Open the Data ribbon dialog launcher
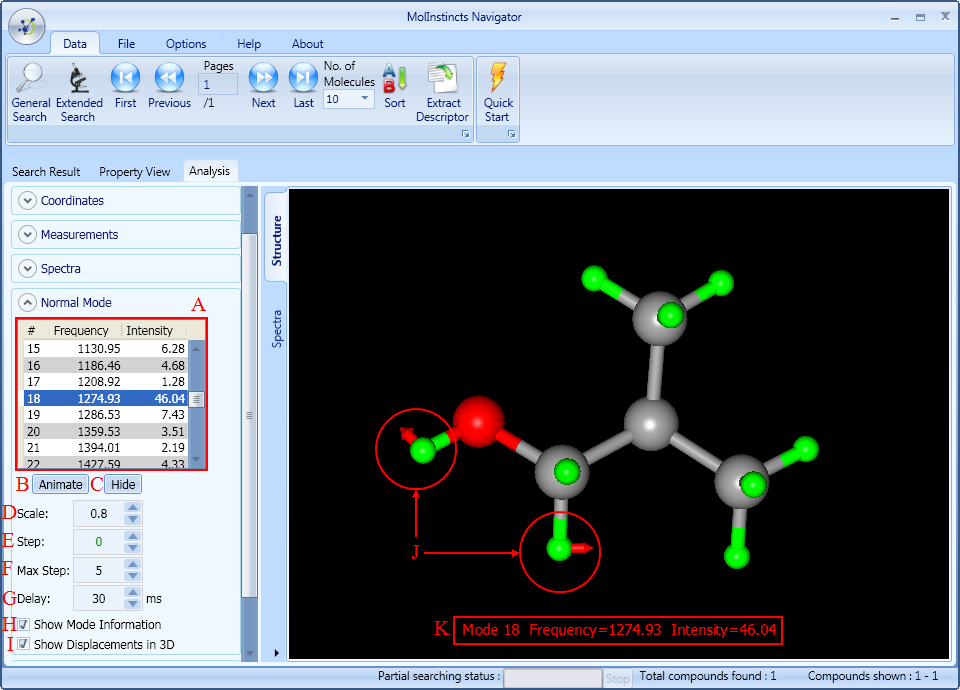Screen dimensions: 960x690 pyautogui.click(x=466, y=134)
